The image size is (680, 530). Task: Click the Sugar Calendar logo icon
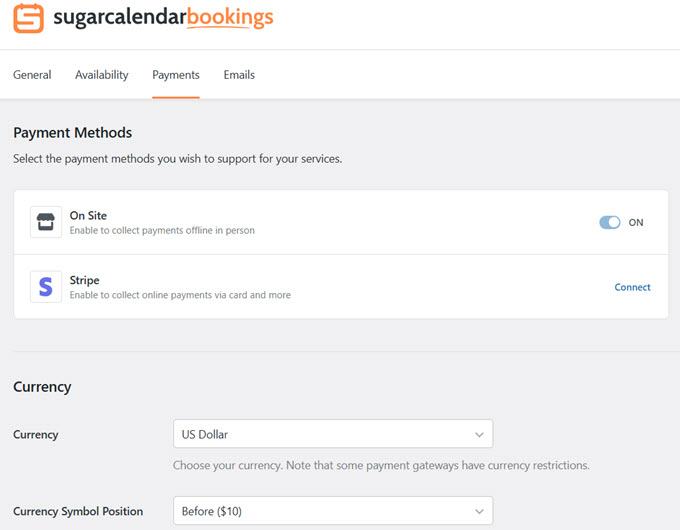[x=28, y=18]
